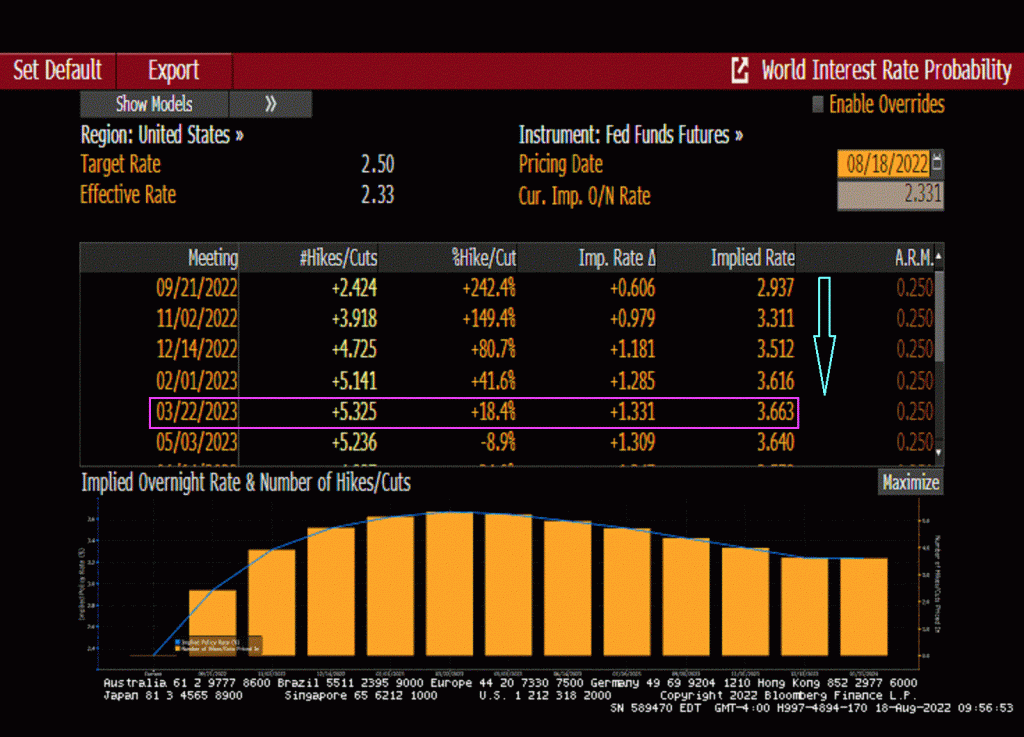
Task: Select the 03/22/2023 meeting row
Action: point(473,412)
